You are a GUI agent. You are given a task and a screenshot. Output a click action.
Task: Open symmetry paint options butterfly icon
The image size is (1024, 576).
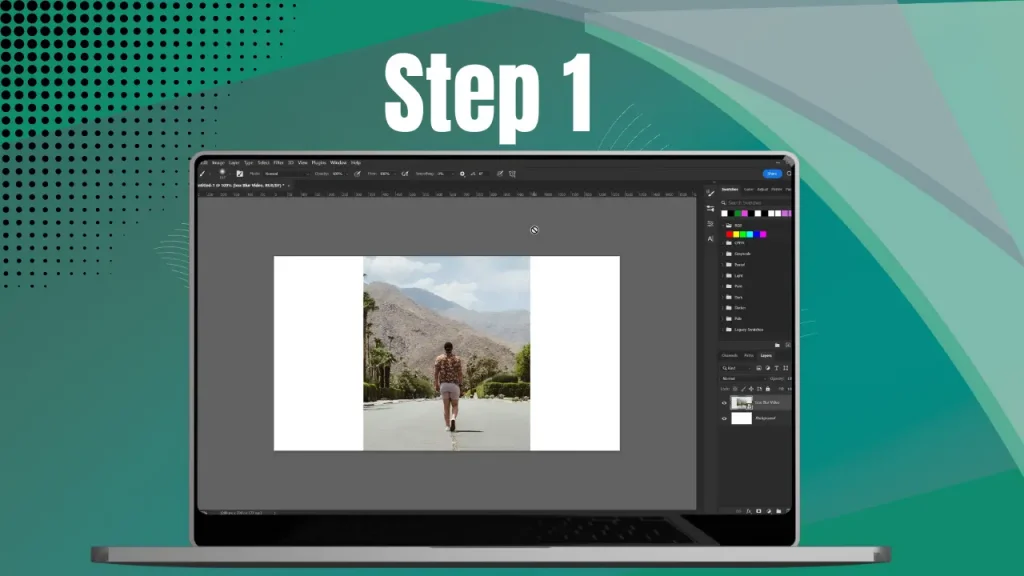pos(513,174)
